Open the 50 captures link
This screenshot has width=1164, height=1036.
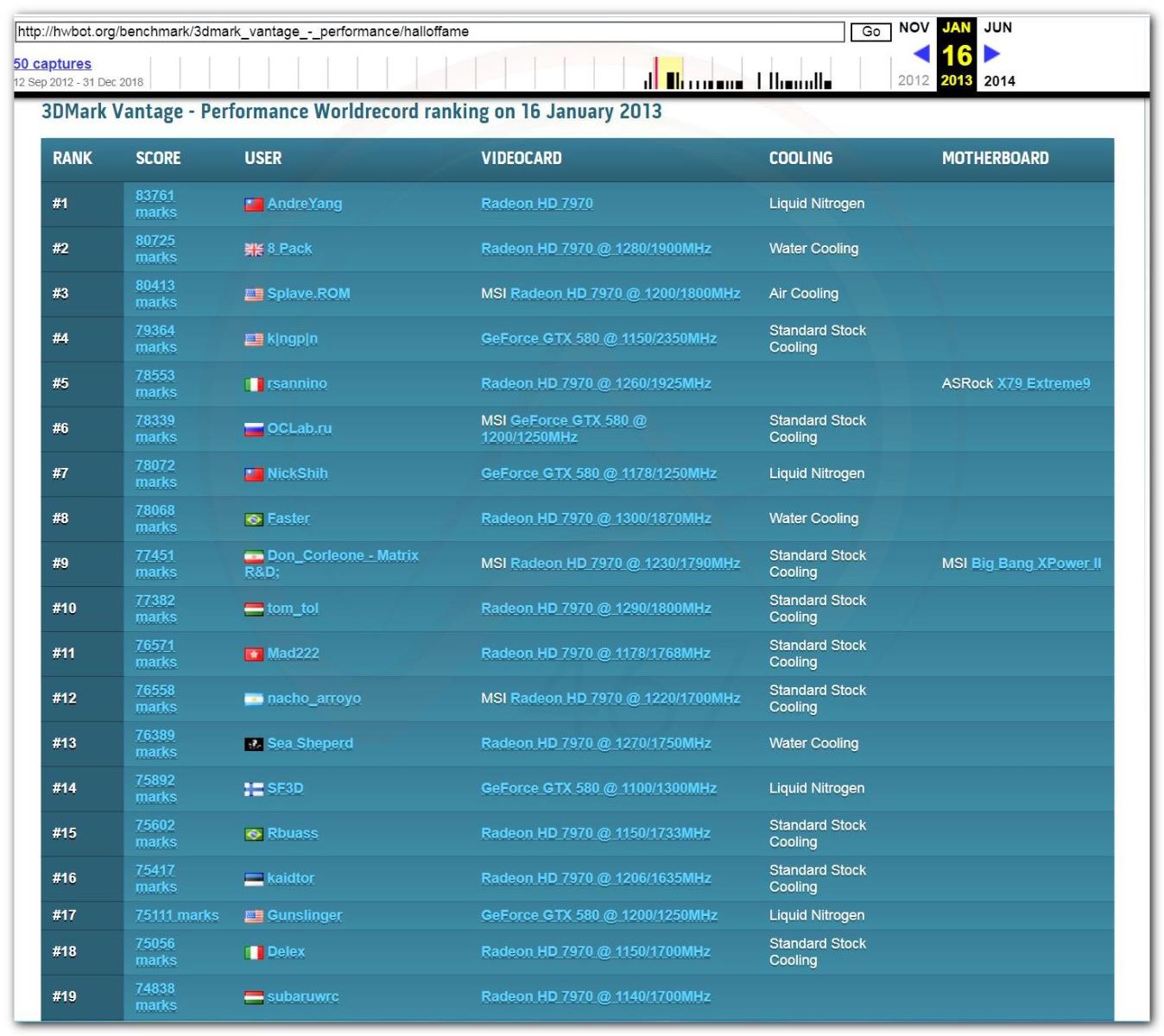[52, 64]
